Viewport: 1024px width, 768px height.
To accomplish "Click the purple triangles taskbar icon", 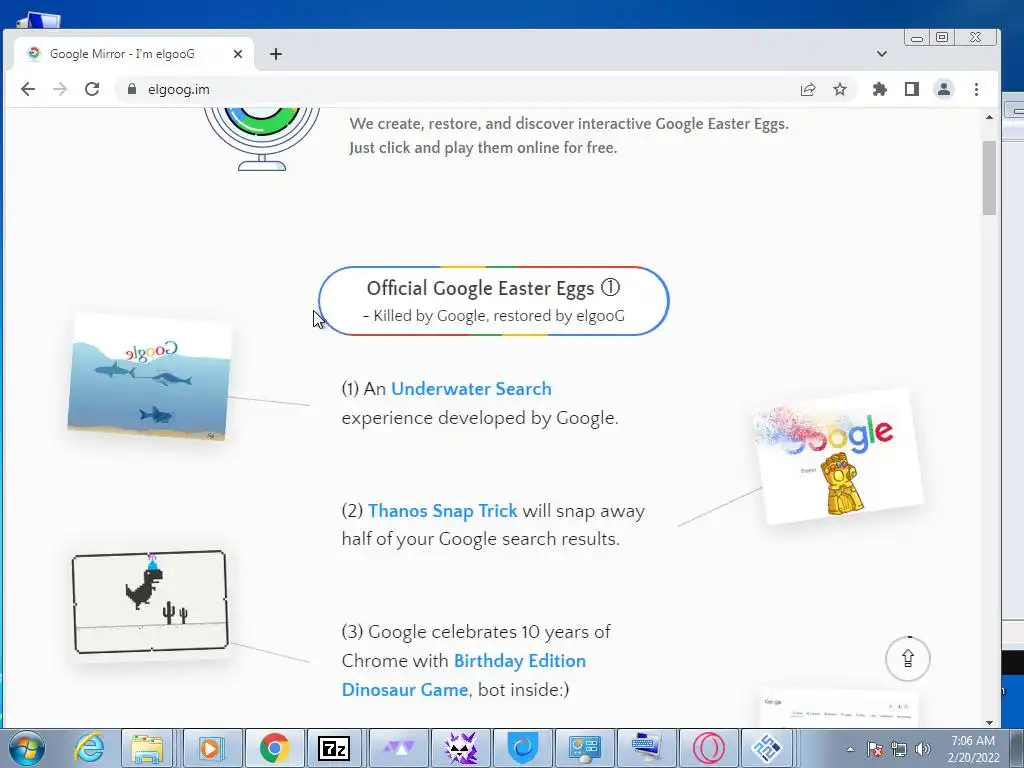I will coord(398,748).
